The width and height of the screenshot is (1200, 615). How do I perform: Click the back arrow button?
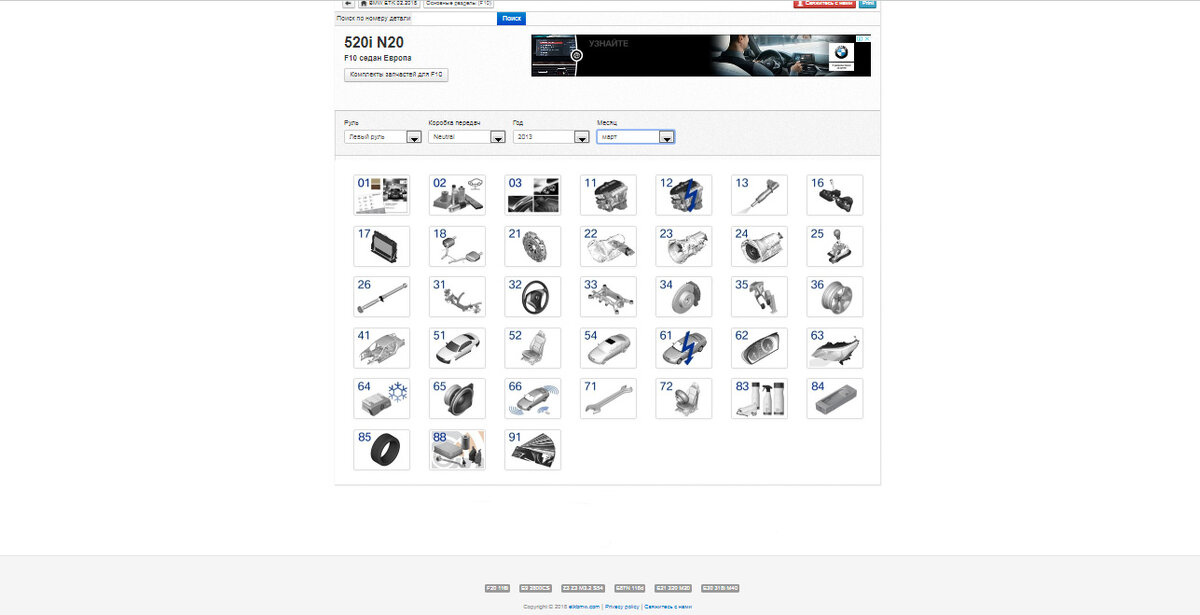[x=348, y=4]
